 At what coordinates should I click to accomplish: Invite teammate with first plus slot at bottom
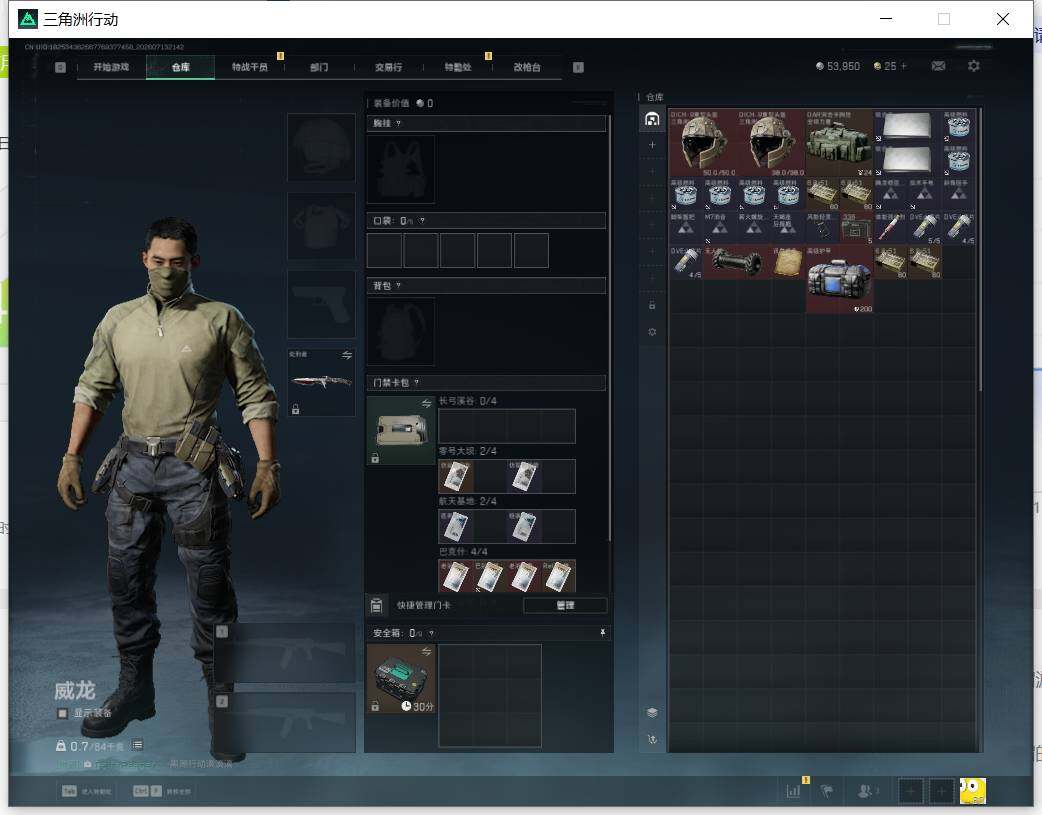pyautogui.click(x=911, y=791)
